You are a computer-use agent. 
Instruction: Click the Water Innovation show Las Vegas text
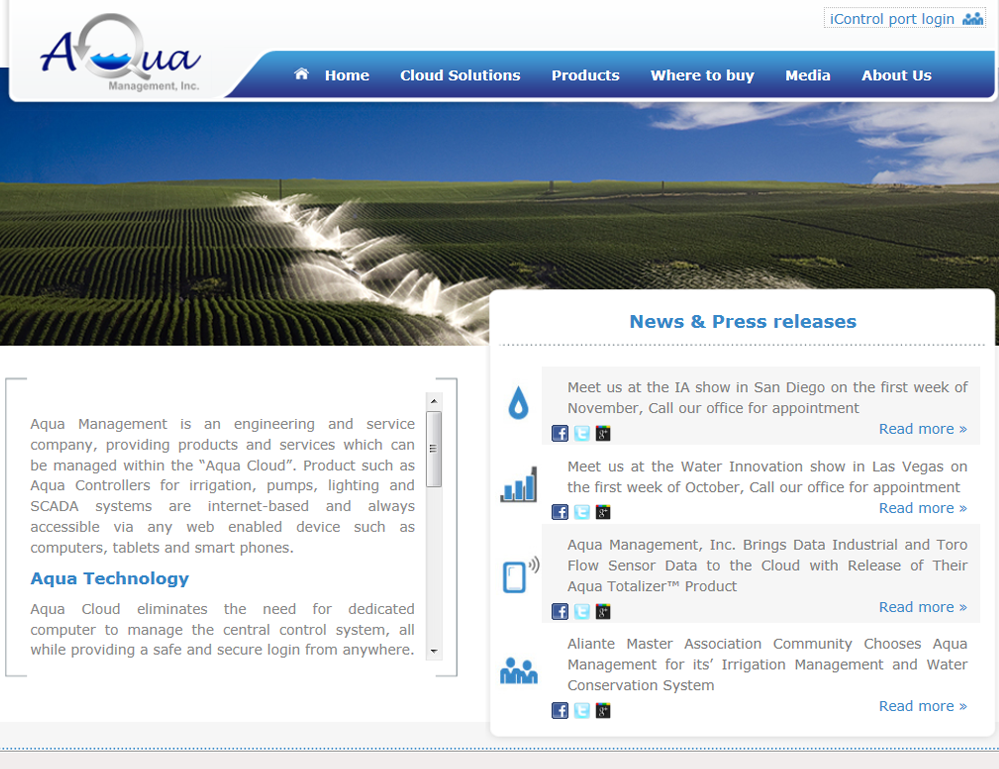(768, 477)
